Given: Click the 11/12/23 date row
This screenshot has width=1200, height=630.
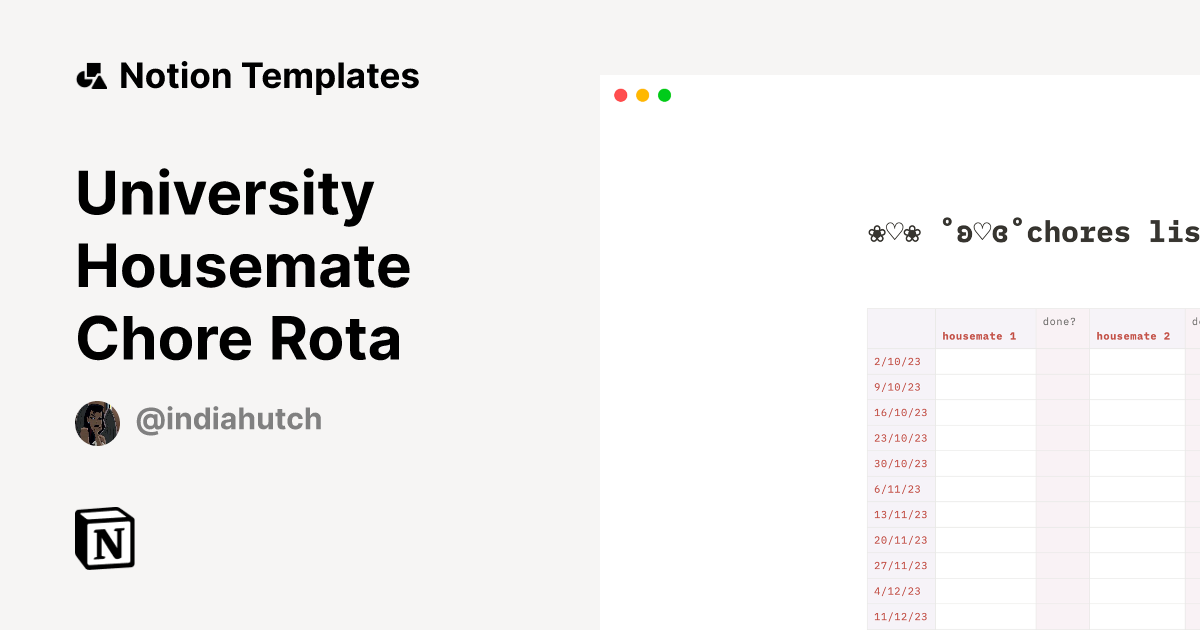Looking at the screenshot, I should 901,617.
